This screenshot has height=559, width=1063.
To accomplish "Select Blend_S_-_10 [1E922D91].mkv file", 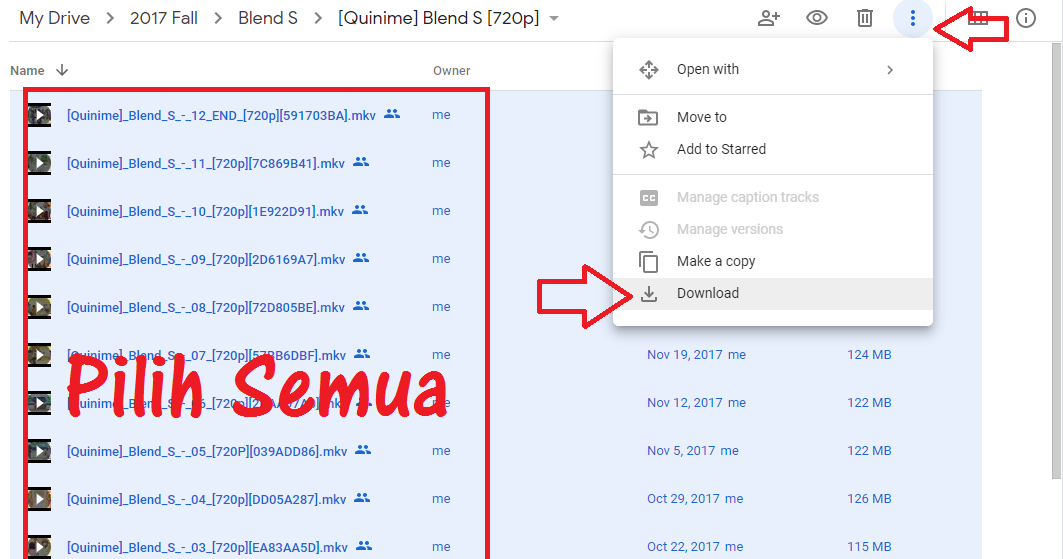I will tap(205, 211).
